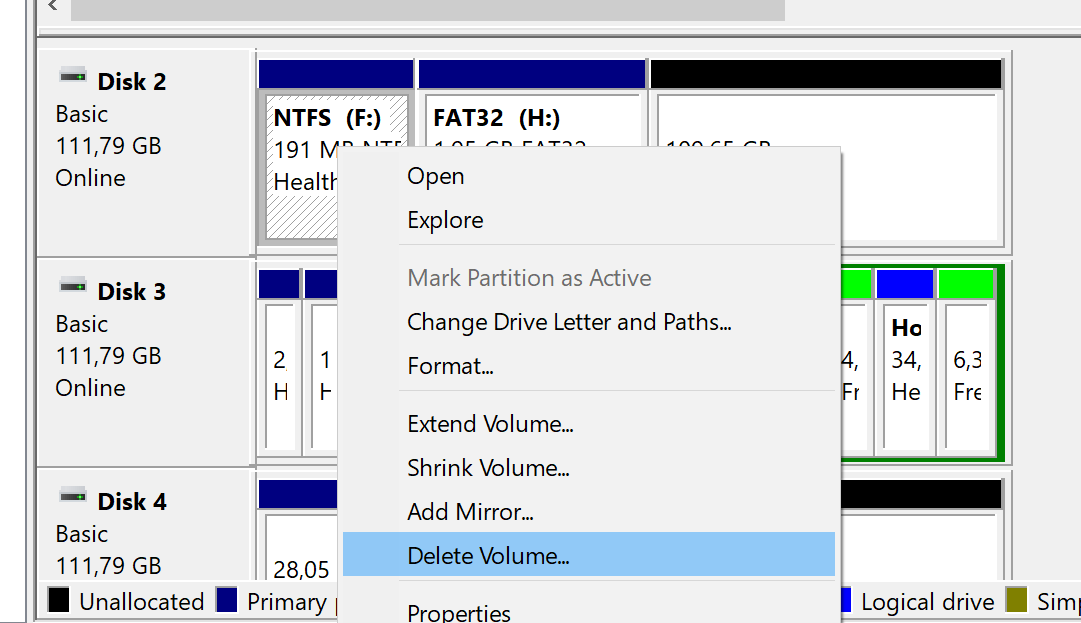Click the highlighted 'Delete Volume...' entry
Viewport: 1081px width, 623px height.
pyautogui.click(x=490, y=555)
